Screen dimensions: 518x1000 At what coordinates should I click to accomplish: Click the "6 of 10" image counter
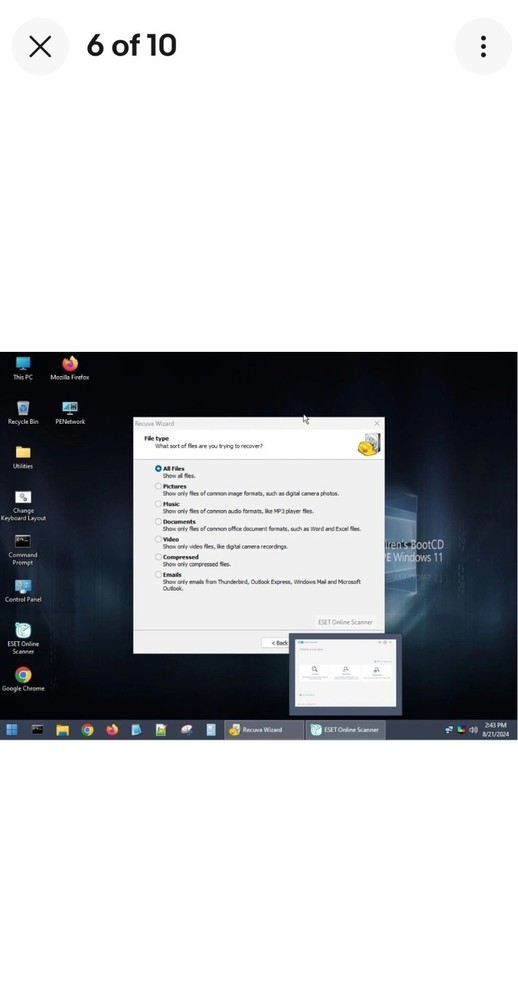point(131,46)
